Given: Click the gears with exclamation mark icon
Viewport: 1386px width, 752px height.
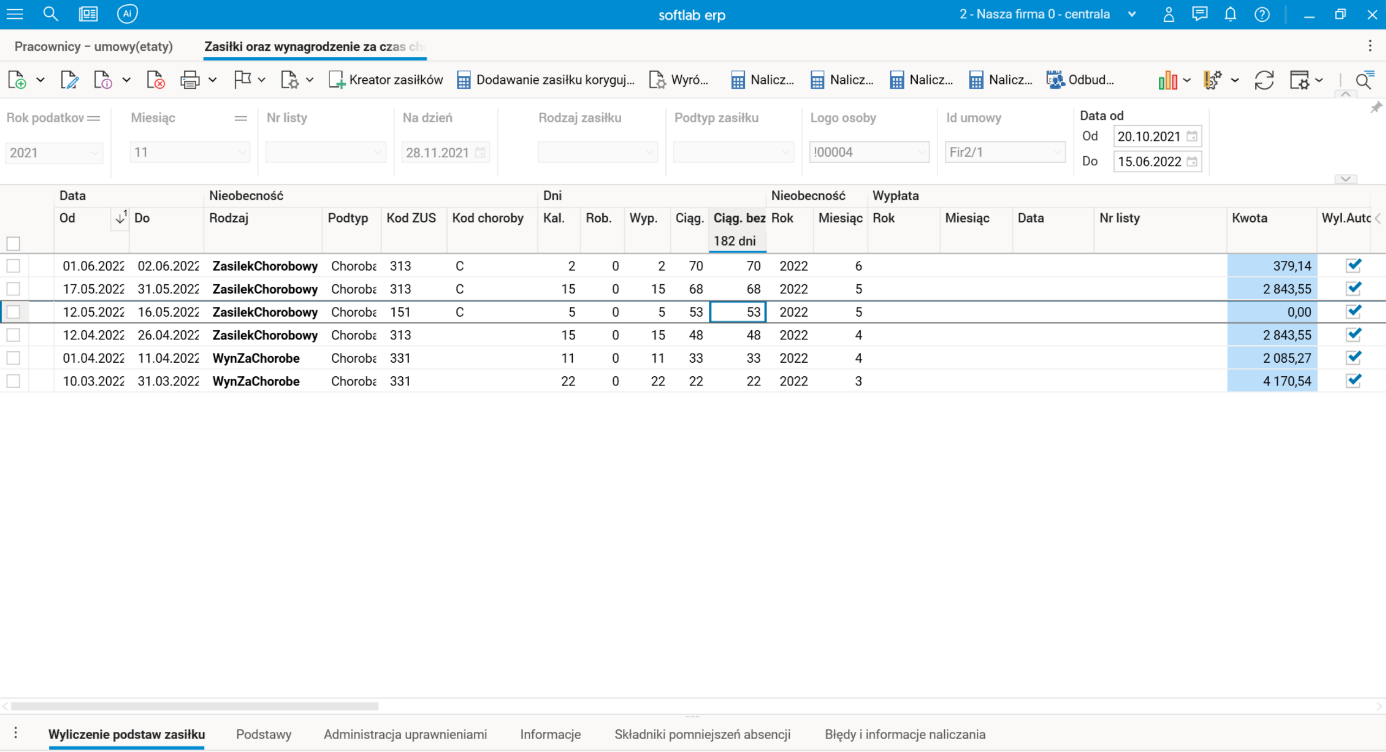Looking at the screenshot, I should (x=1213, y=80).
